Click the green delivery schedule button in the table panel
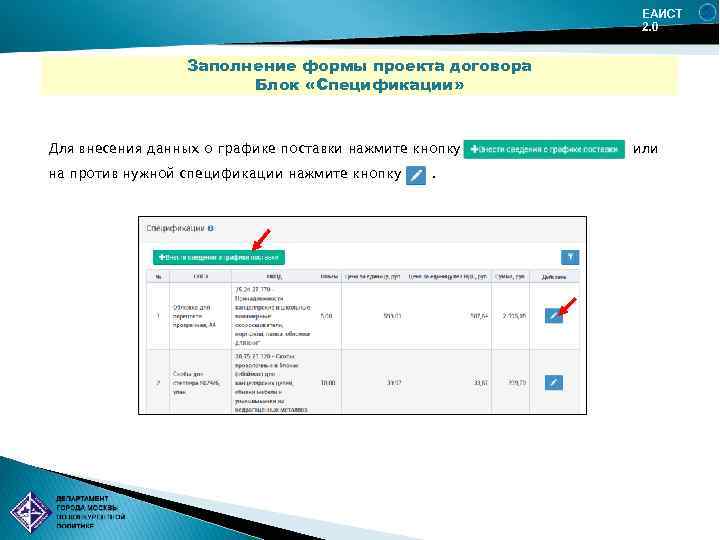This screenshot has height=540, width=720. point(219,257)
